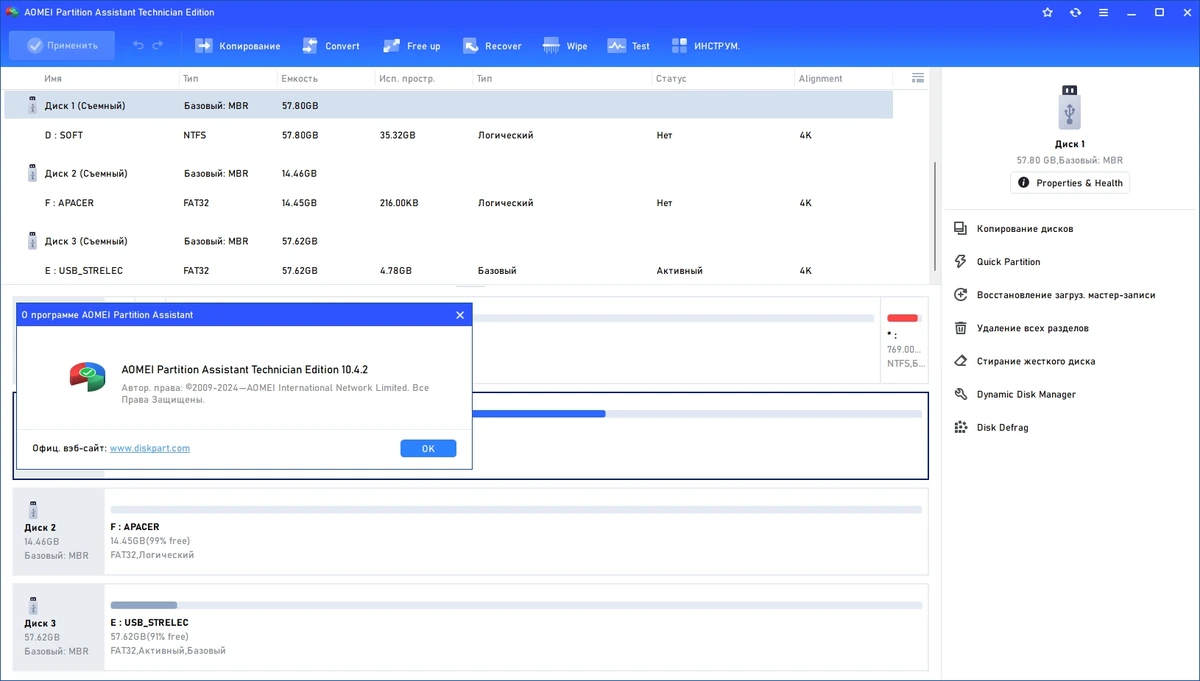Click the Диск 1 USB icon in the list
This screenshot has height=681, width=1200.
(32, 105)
